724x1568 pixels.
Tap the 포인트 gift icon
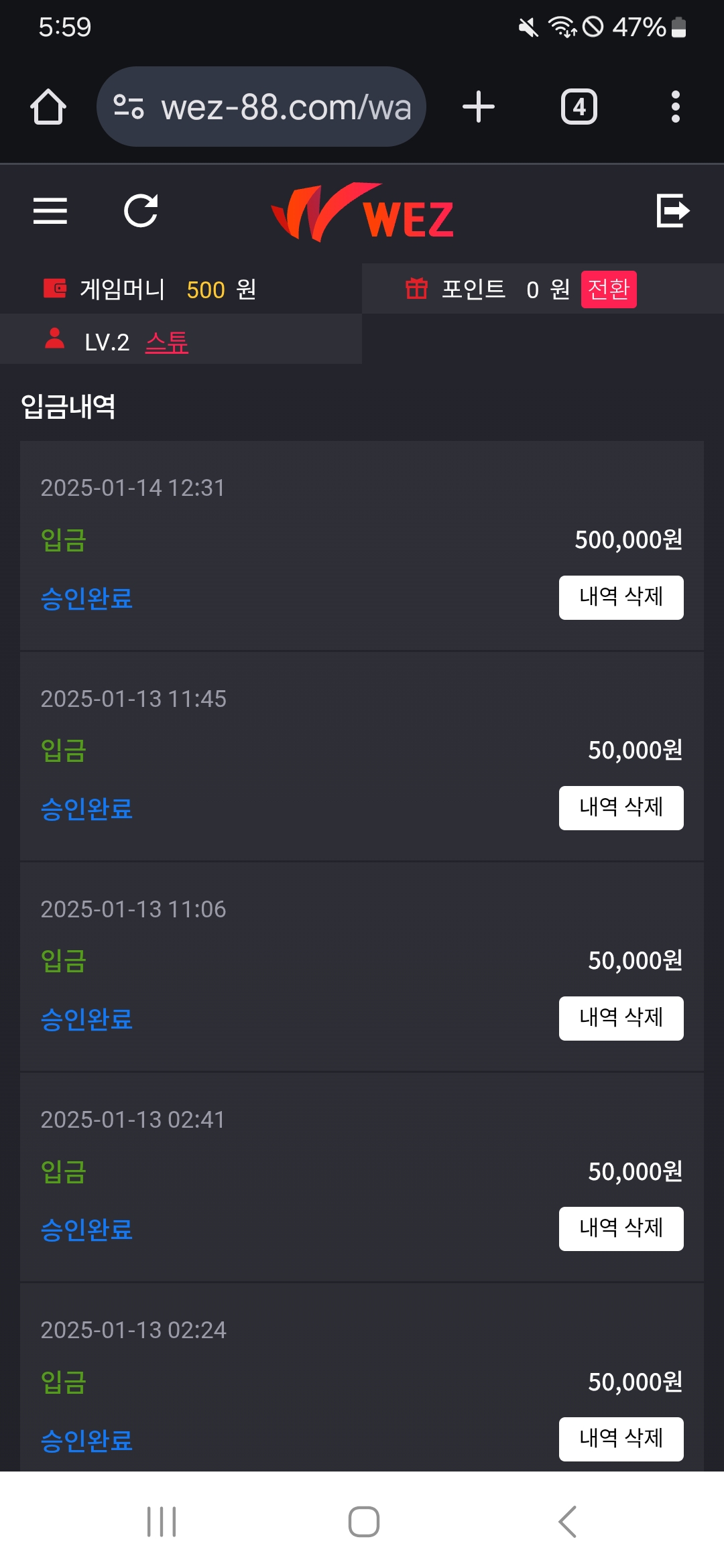point(416,289)
